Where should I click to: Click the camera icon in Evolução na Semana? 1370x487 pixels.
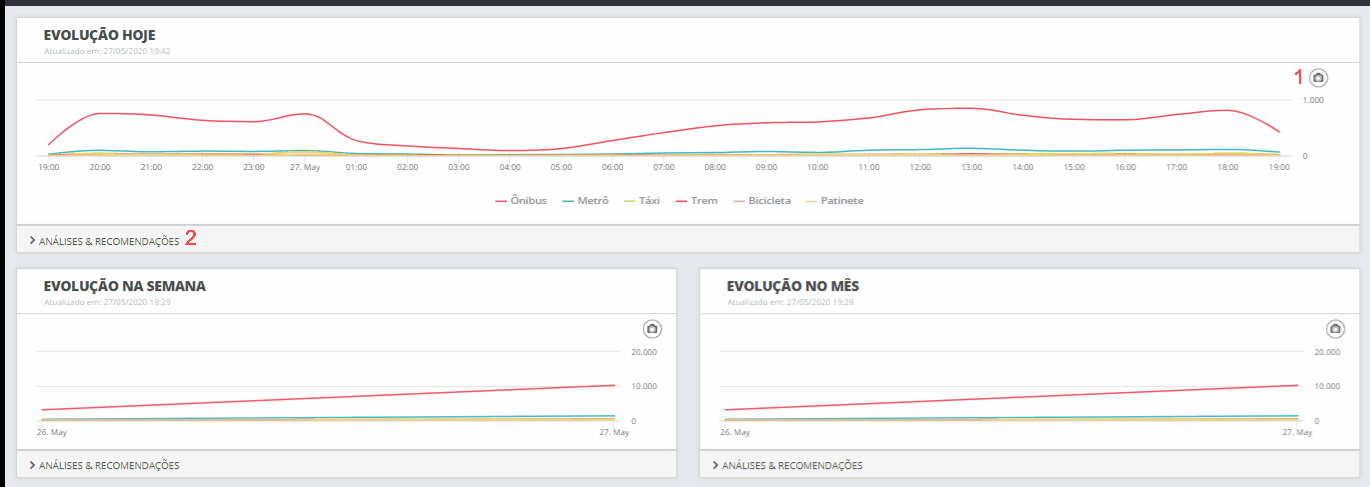(x=652, y=329)
